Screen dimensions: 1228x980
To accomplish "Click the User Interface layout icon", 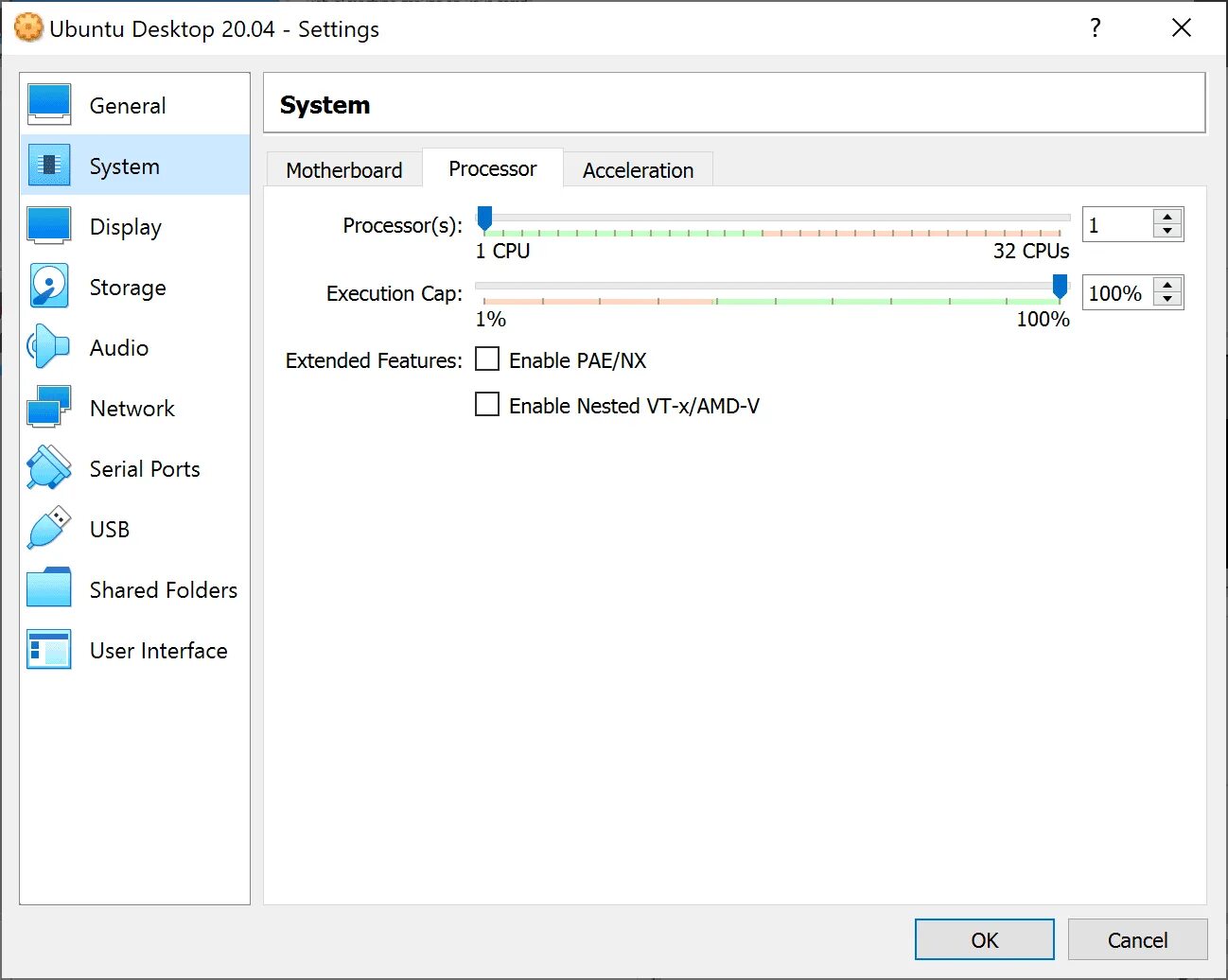I will tap(49, 650).
